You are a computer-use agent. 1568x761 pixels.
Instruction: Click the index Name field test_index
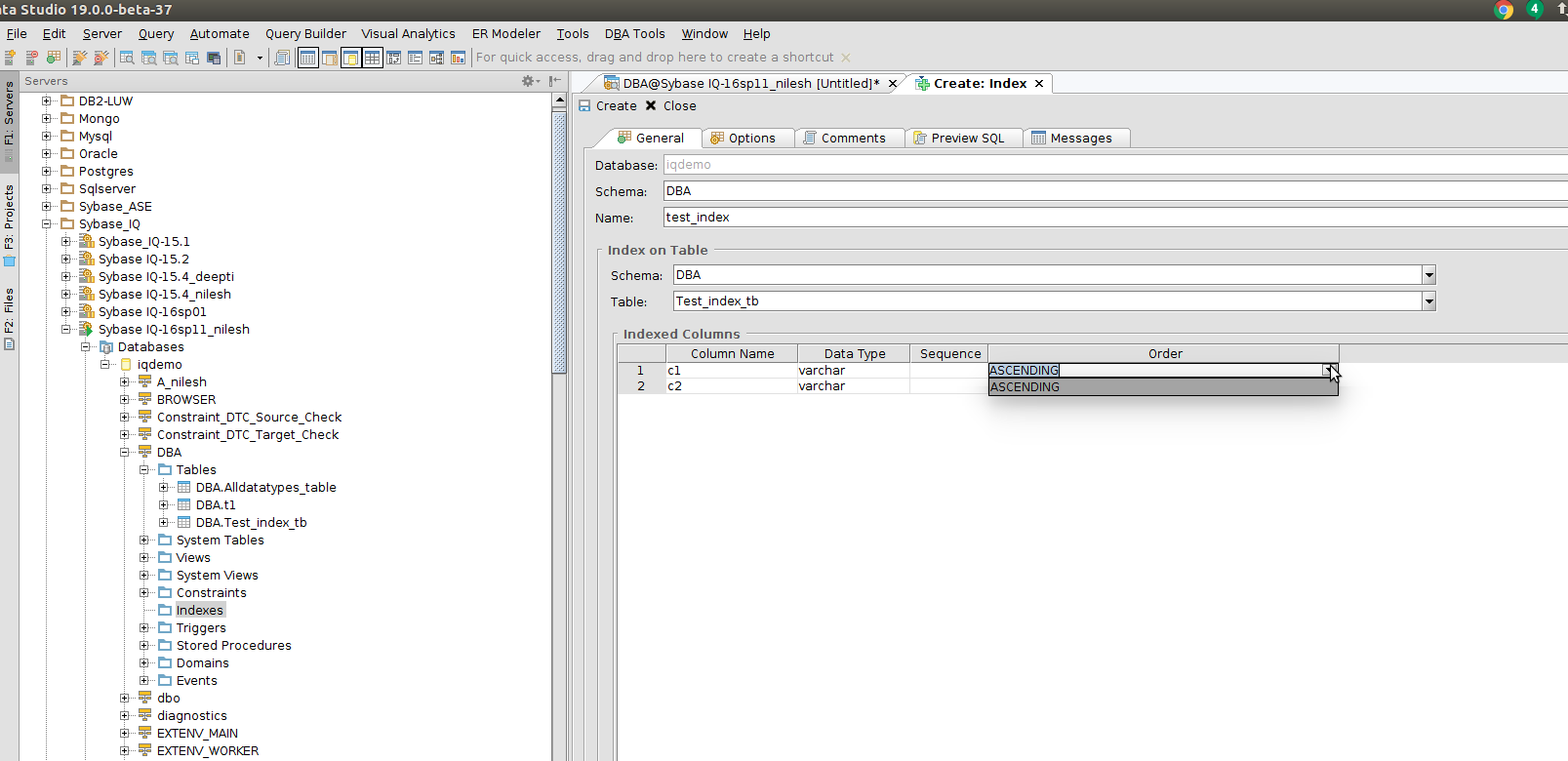[1115, 217]
